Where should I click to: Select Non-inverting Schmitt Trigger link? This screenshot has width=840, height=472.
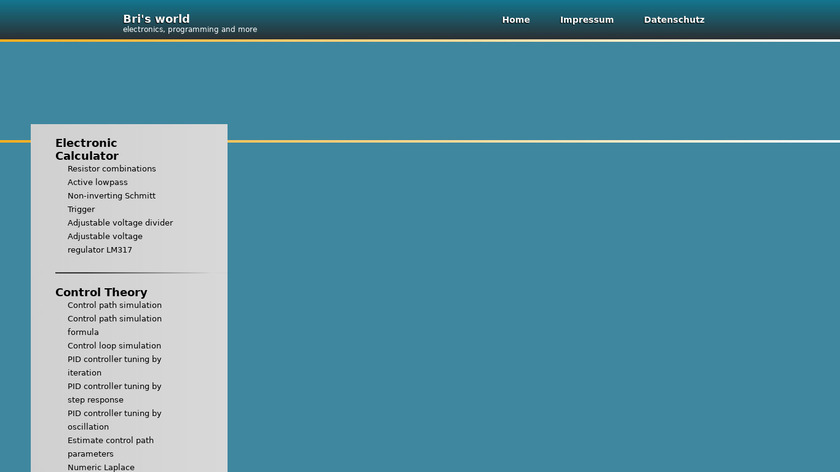point(111,202)
